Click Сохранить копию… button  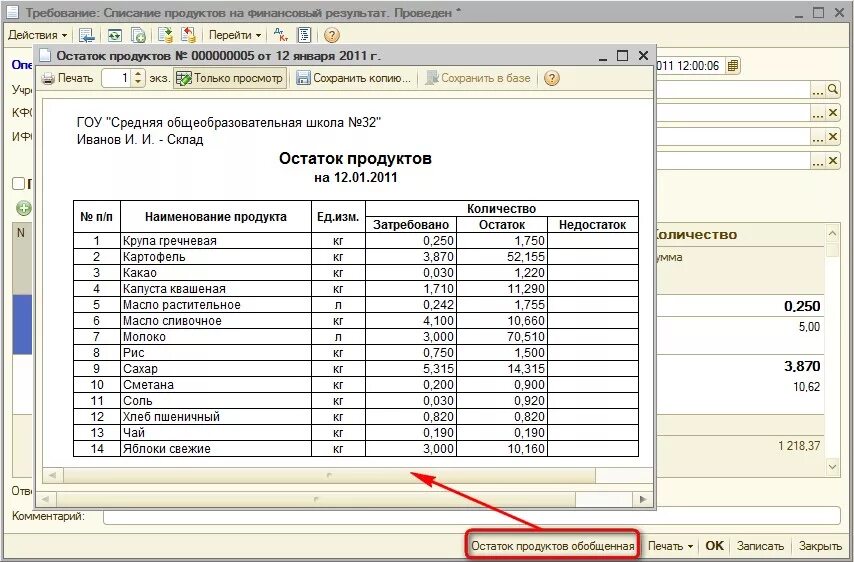(353, 78)
